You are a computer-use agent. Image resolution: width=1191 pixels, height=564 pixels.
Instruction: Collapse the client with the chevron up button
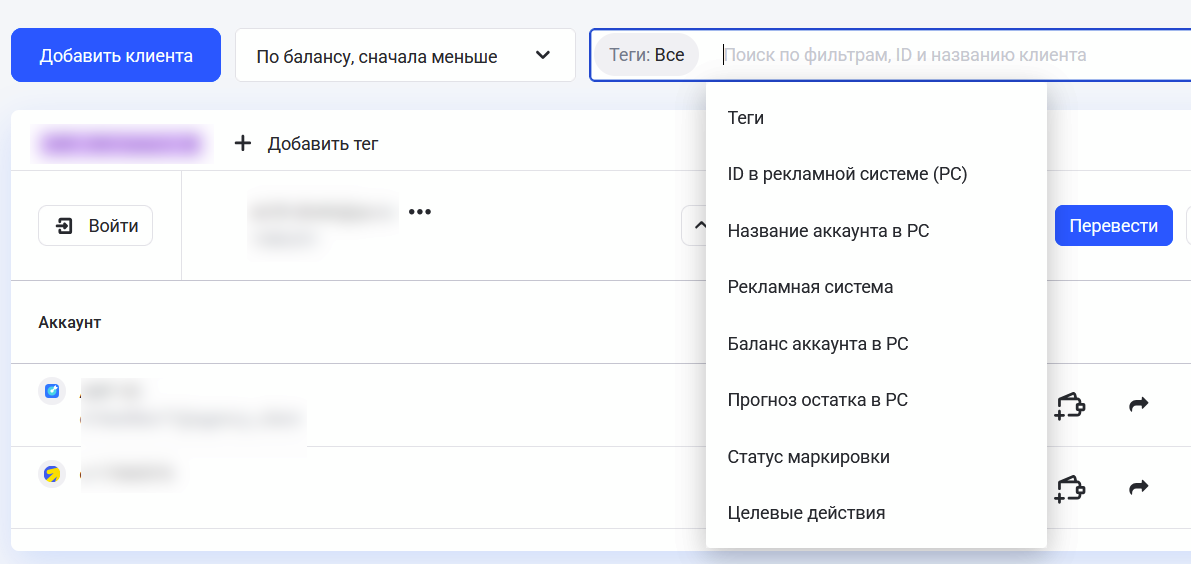[x=694, y=225]
